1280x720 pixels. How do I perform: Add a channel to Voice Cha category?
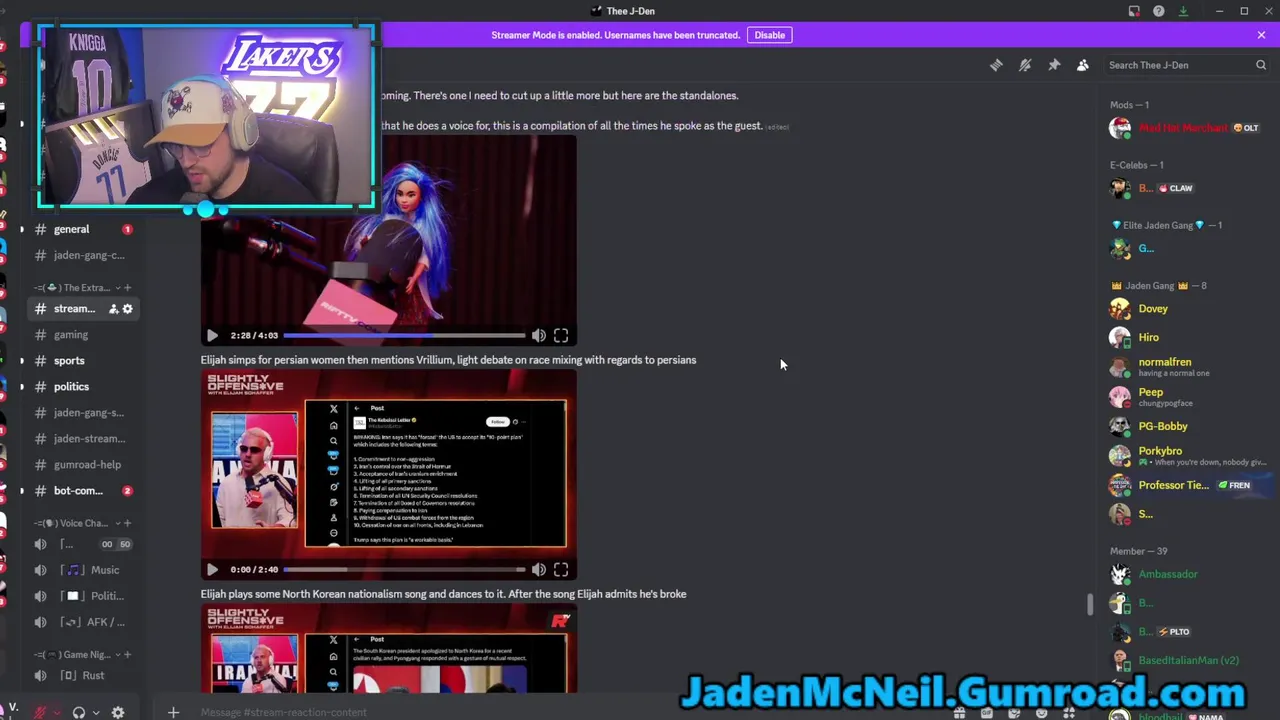click(127, 523)
